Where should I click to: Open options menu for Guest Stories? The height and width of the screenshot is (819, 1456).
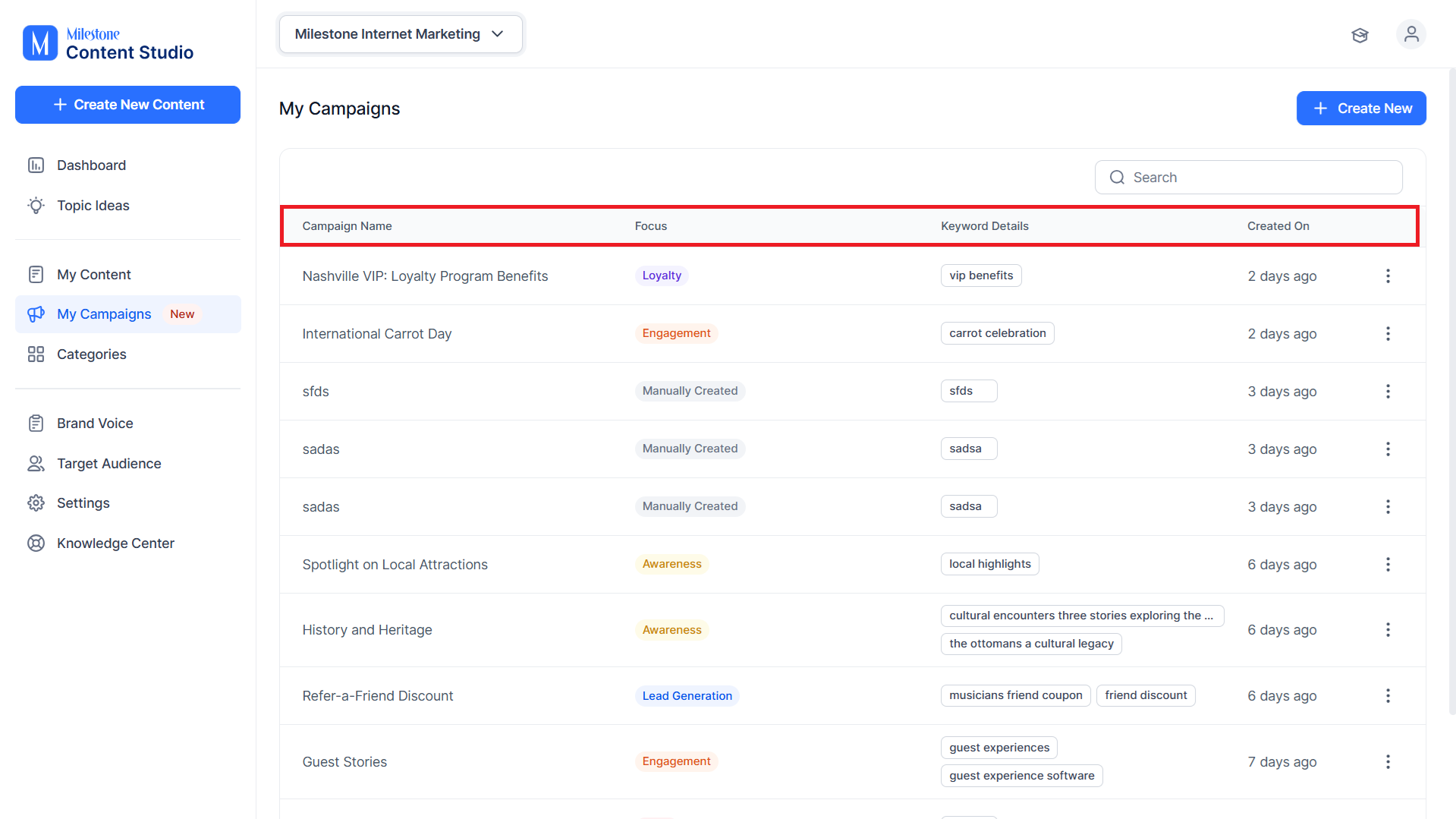point(1388,762)
